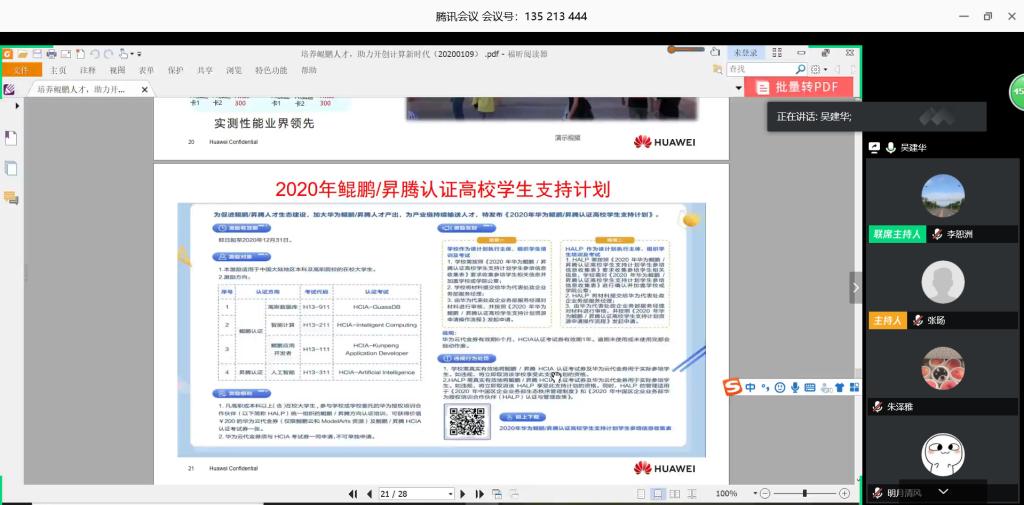The width and height of the screenshot is (1024, 505).
Task: Open the 注释 ribbon tab
Action: pos(88,70)
